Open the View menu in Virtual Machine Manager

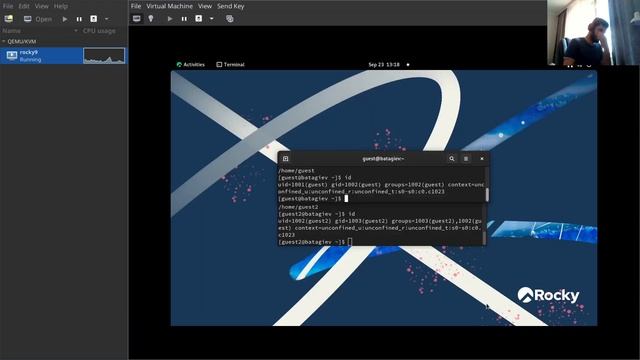[42, 6]
